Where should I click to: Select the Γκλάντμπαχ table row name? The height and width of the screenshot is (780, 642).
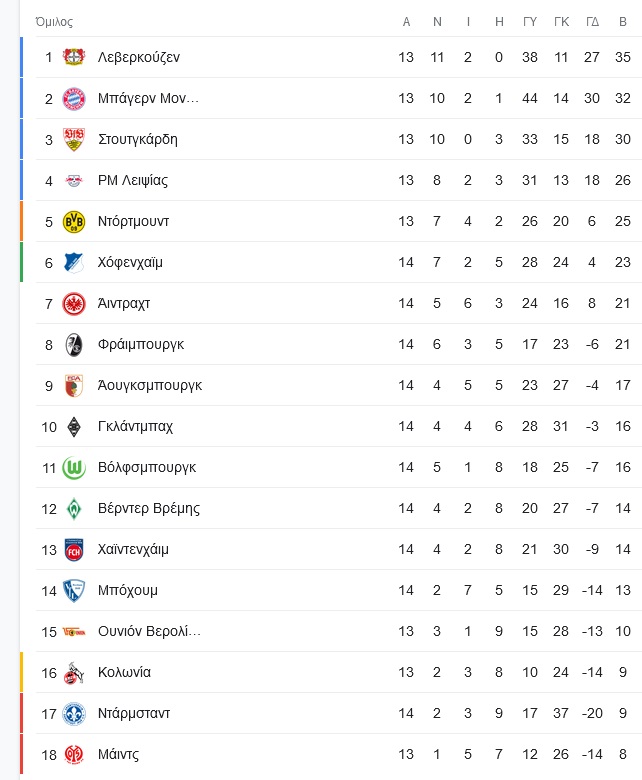click(x=135, y=426)
